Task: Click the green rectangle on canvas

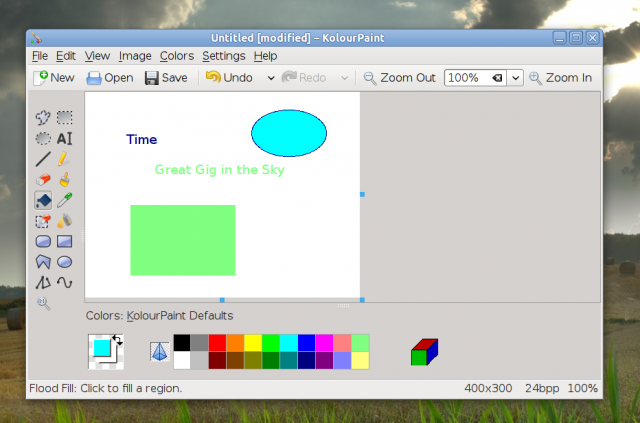Action: tap(183, 240)
